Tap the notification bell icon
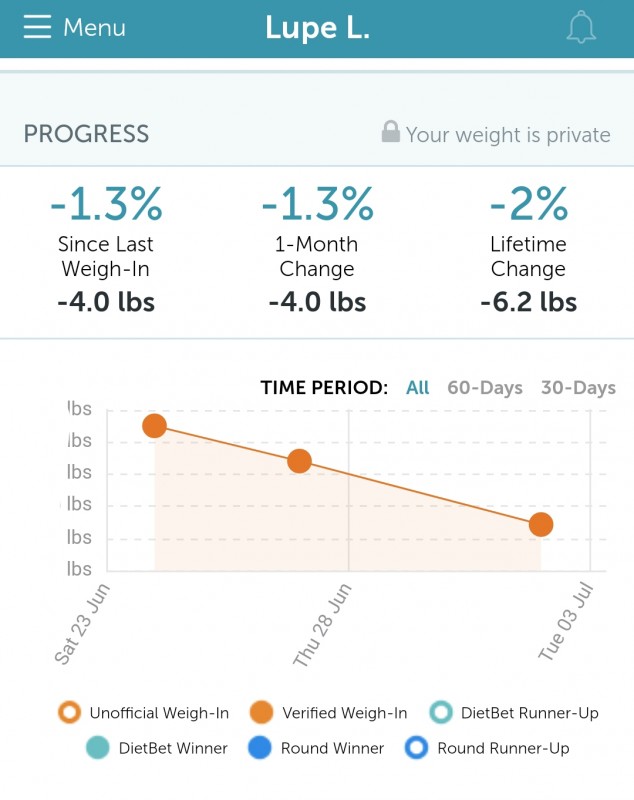 click(581, 28)
